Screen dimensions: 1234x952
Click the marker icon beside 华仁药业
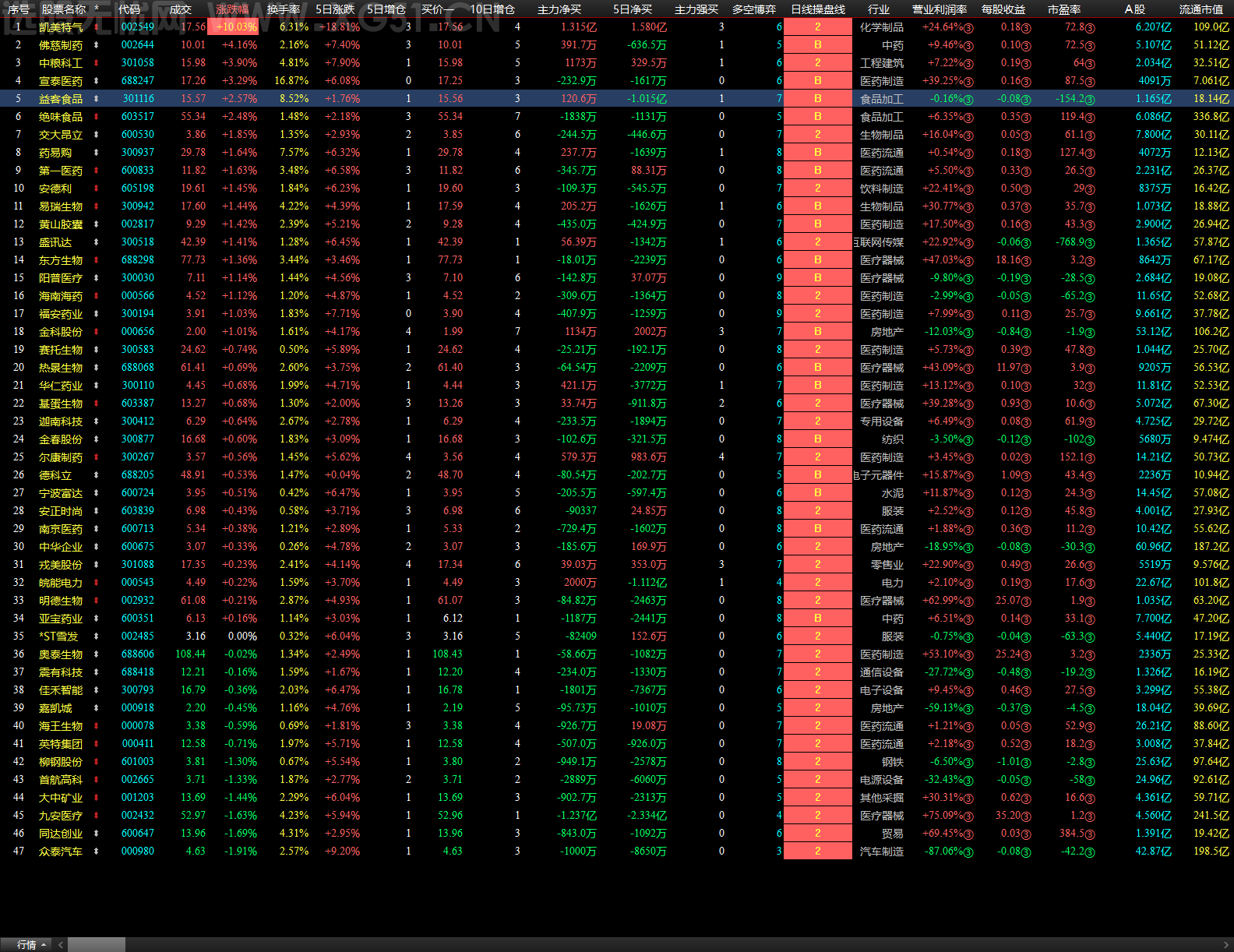(97, 386)
